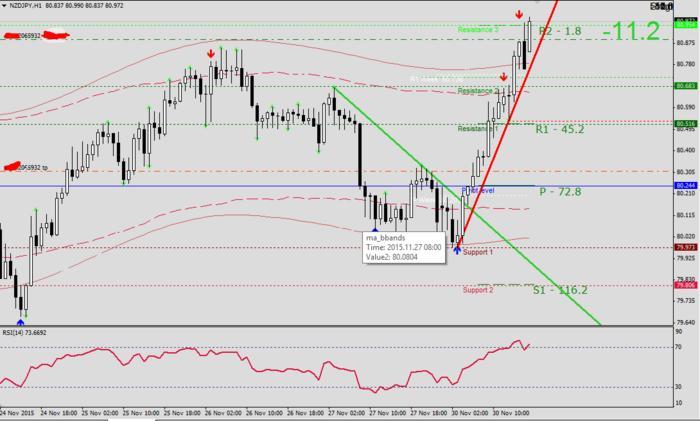The width and height of the screenshot is (700, 421).
Task: Click the 'Support 2' label
Action: coord(478,290)
